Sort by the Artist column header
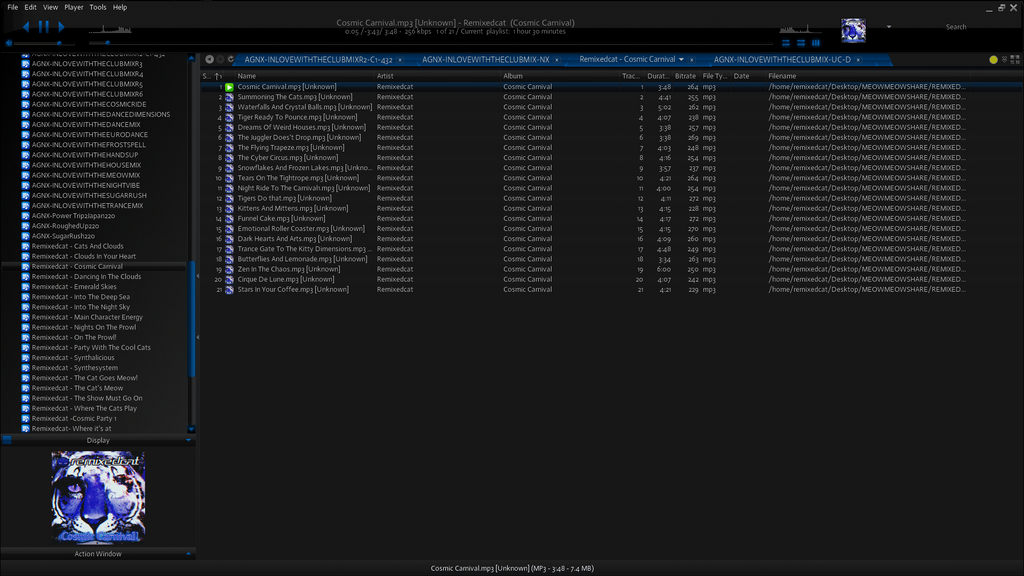Image resolution: width=1024 pixels, height=576 pixels. pyautogui.click(x=437, y=76)
